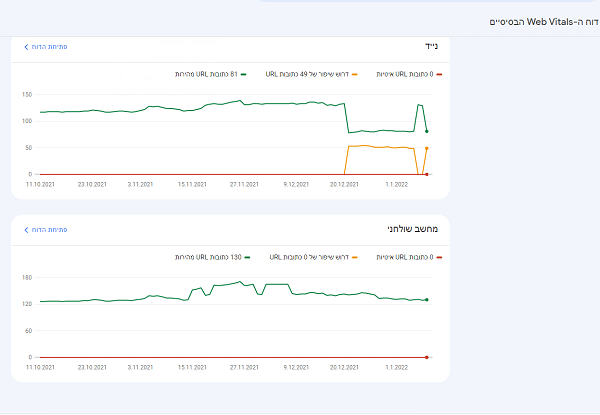
Task: Click 3.11.2021 date on desktop chart axis
Action: coord(140,367)
